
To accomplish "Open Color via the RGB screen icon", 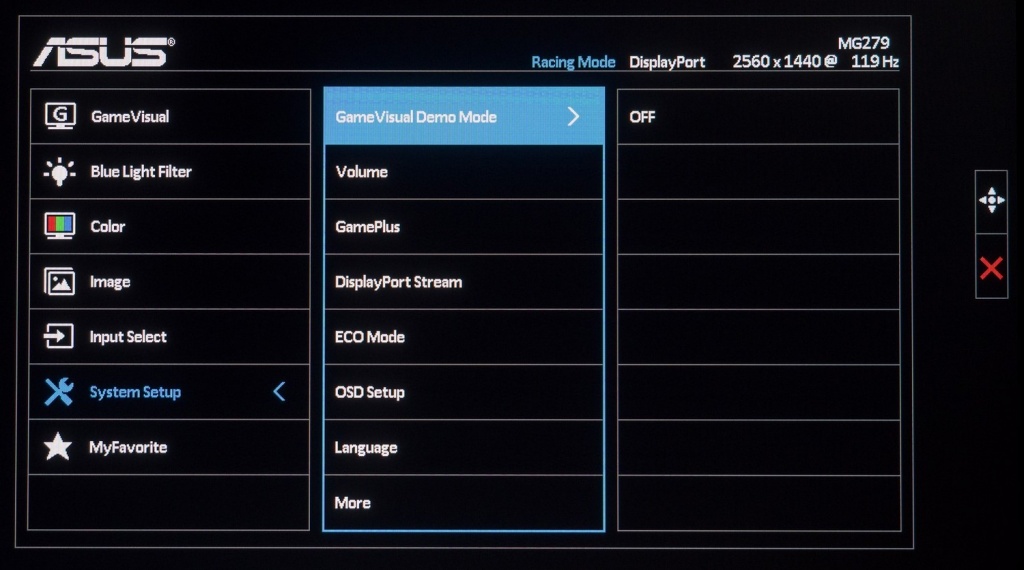I will (x=59, y=226).
